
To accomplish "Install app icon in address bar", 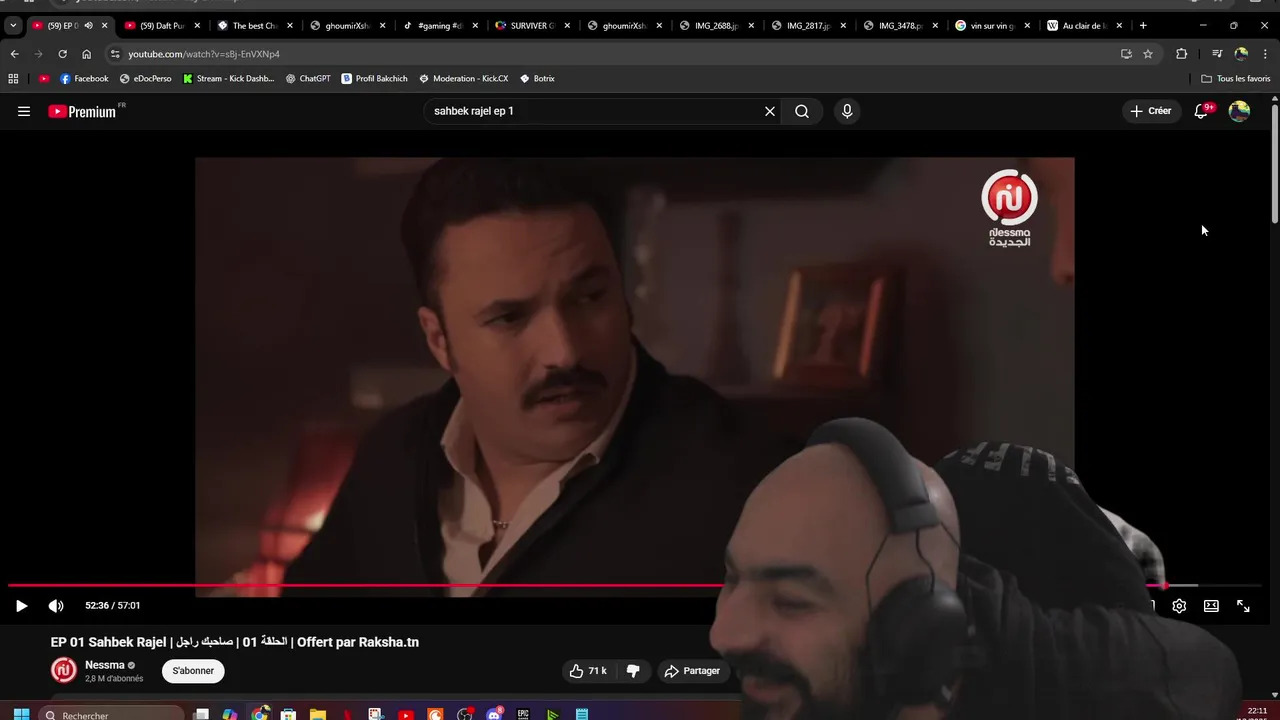I will [1126, 54].
